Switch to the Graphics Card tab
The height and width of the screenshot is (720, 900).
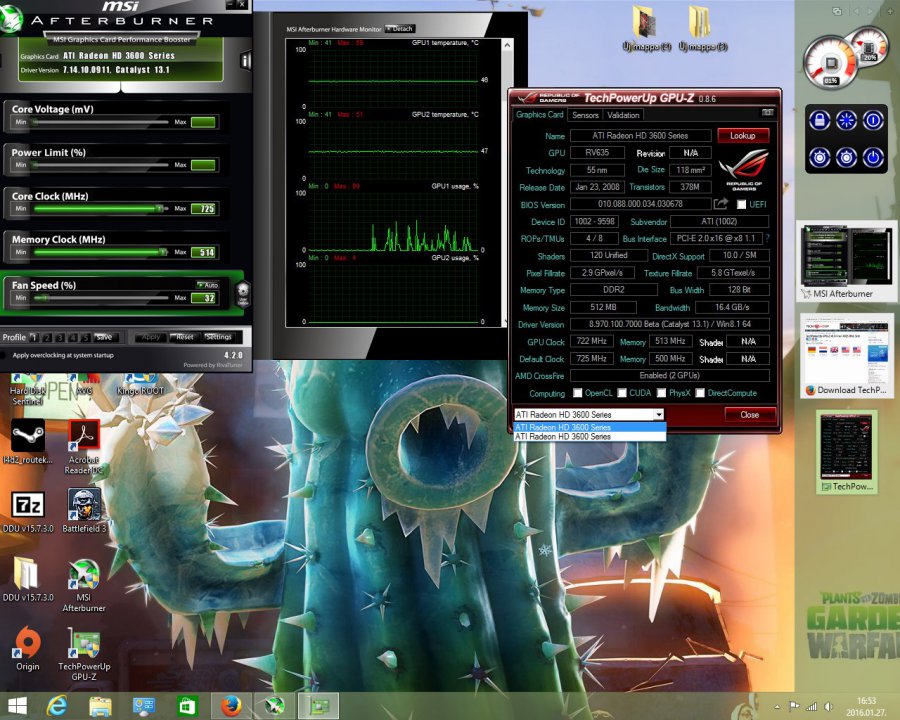coord(539,114)
